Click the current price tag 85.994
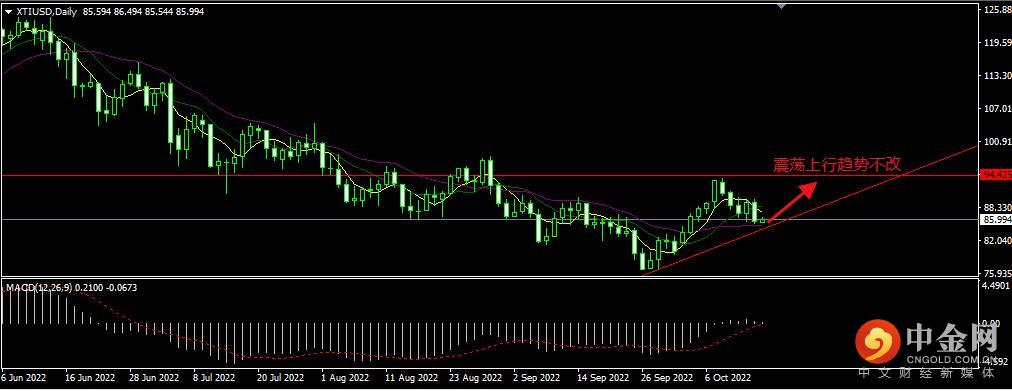 997,220
